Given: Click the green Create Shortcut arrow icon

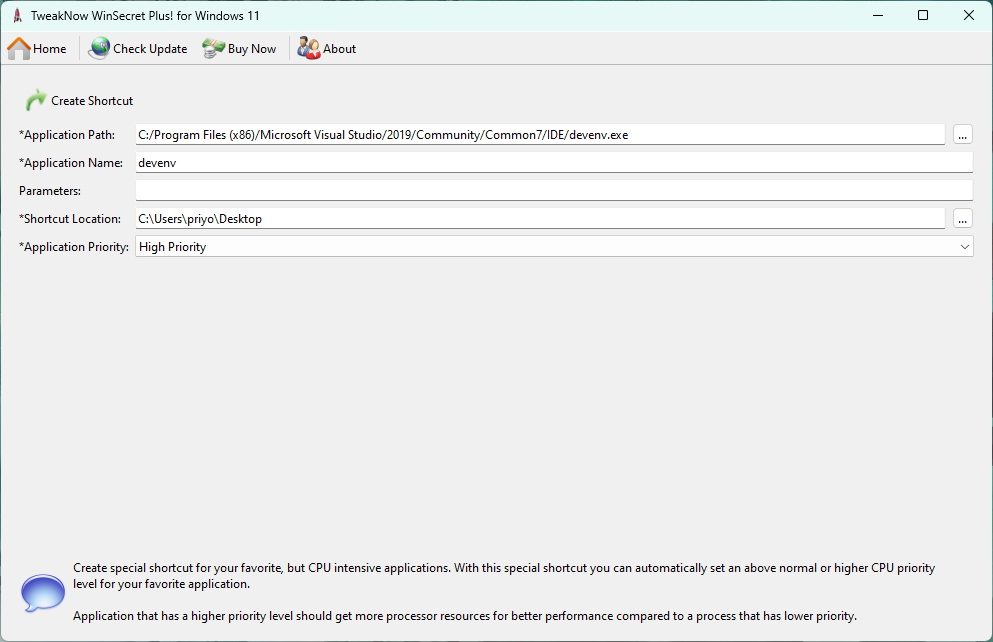Looking at the screenshot, I should tap(35, 100).
